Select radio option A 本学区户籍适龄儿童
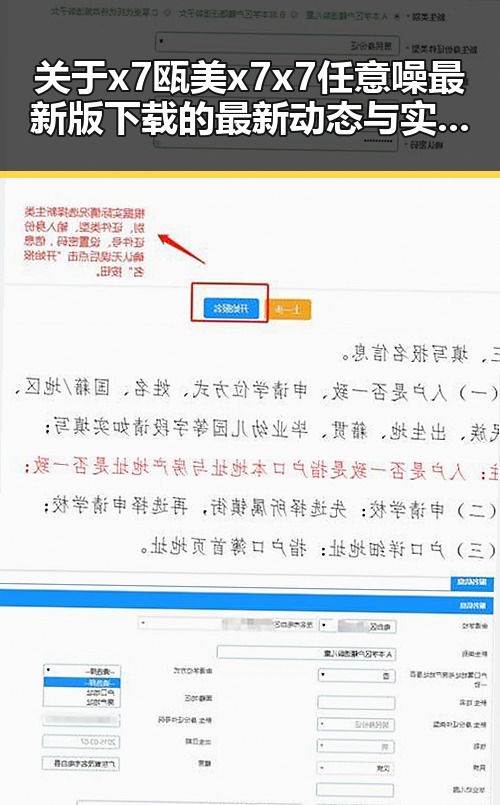Screen dimensions: 500x805 [x=397, y=16]
